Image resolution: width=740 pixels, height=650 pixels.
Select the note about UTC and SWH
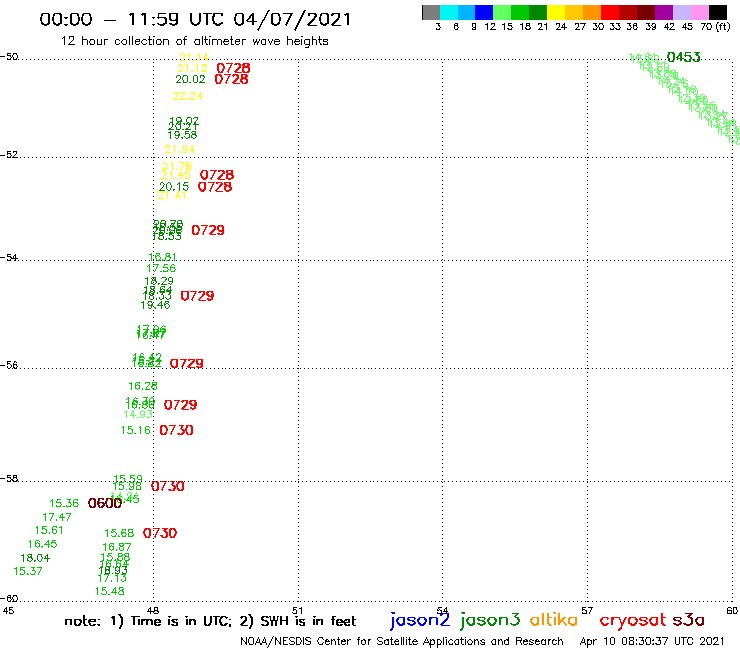tap(210, 621)
